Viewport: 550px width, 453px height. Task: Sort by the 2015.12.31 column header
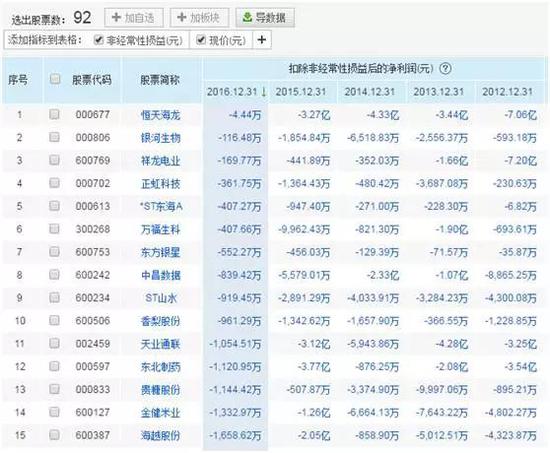[x=301, y=92]
